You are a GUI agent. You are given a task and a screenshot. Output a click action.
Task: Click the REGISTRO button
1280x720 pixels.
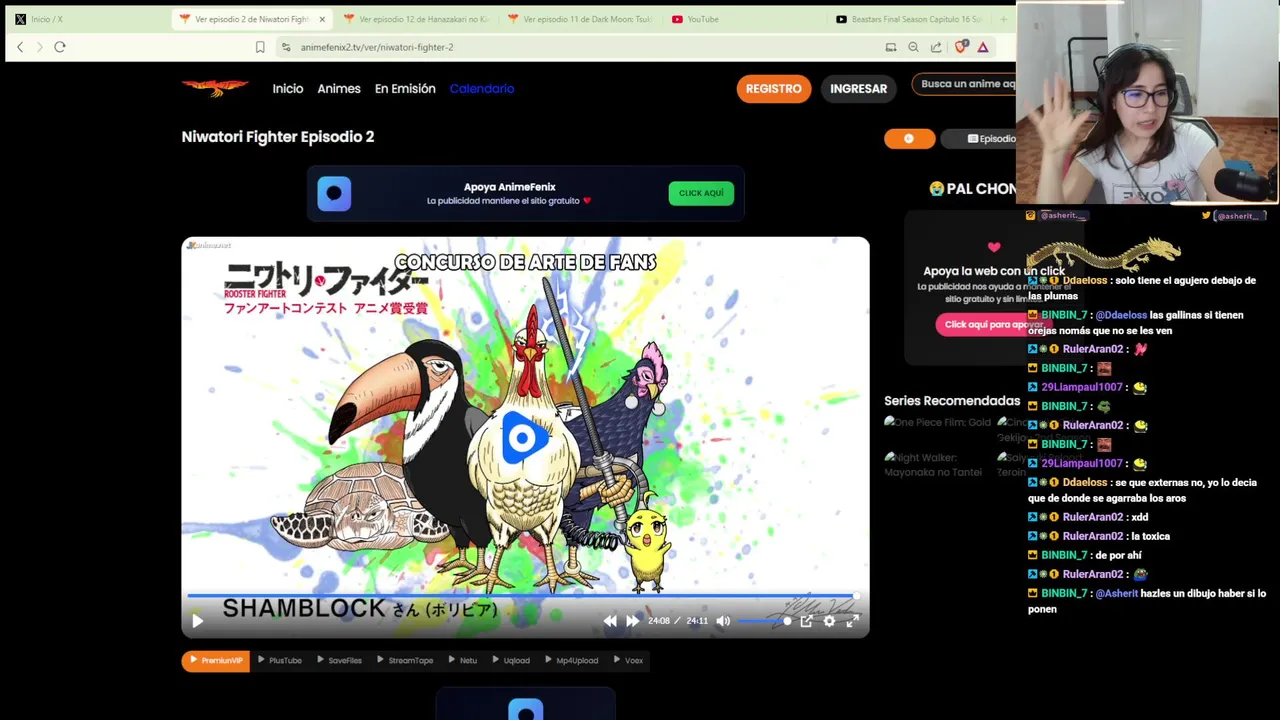774,89
